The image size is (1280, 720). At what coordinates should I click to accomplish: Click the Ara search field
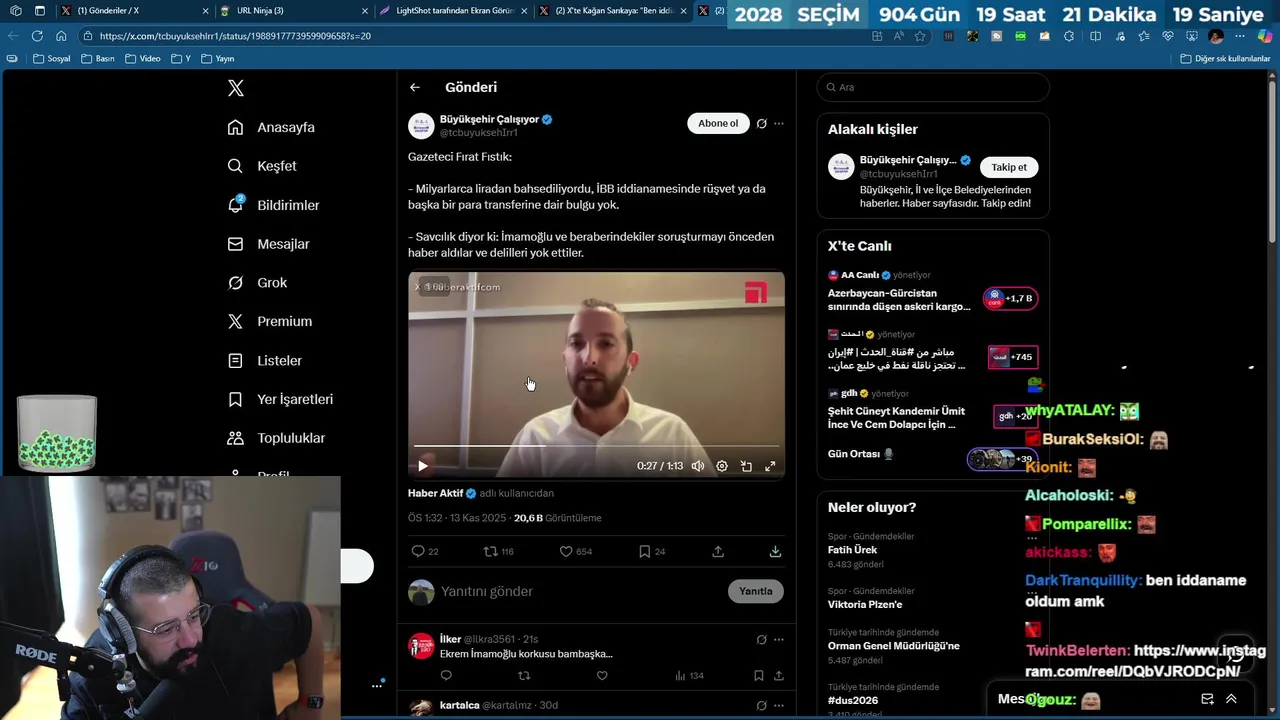[933, 87]
